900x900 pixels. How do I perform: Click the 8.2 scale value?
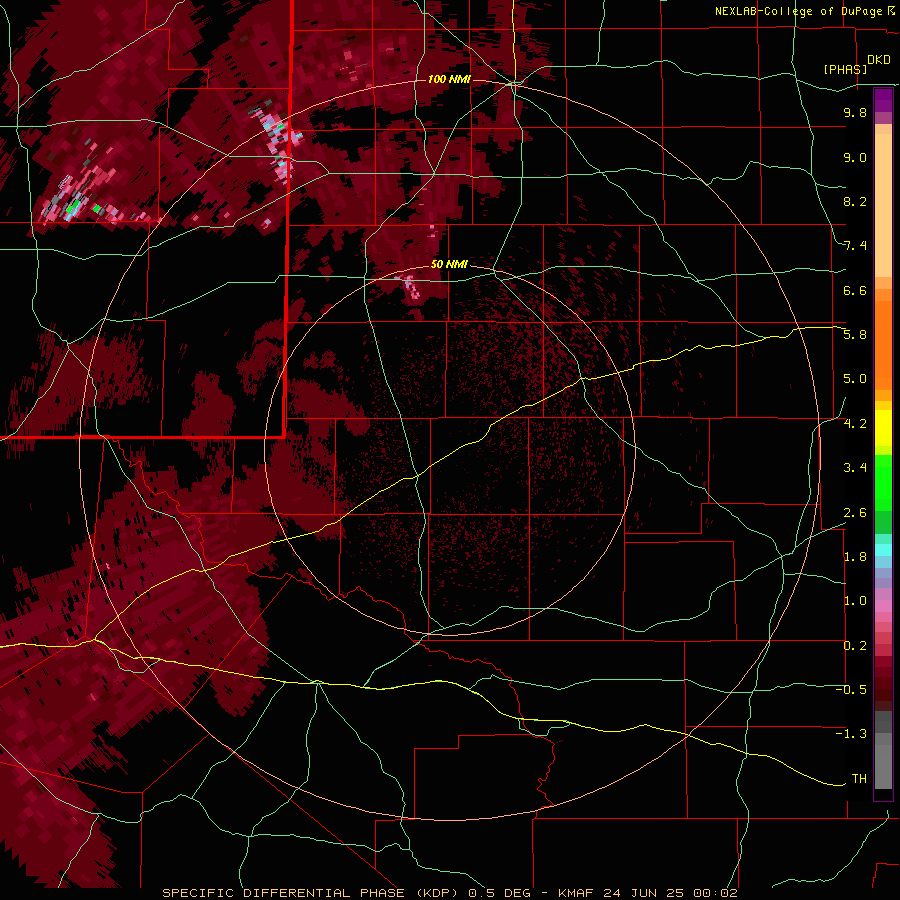coord(855,201)
